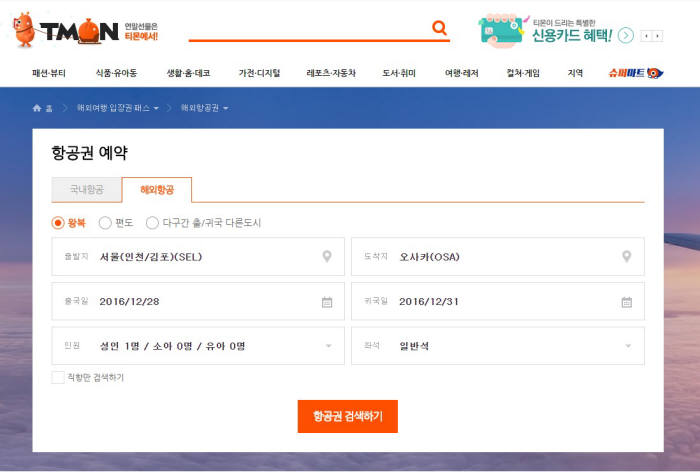Open the 슈퍼마트 logo link
700x472 pixels.
(x=636, y=73)
